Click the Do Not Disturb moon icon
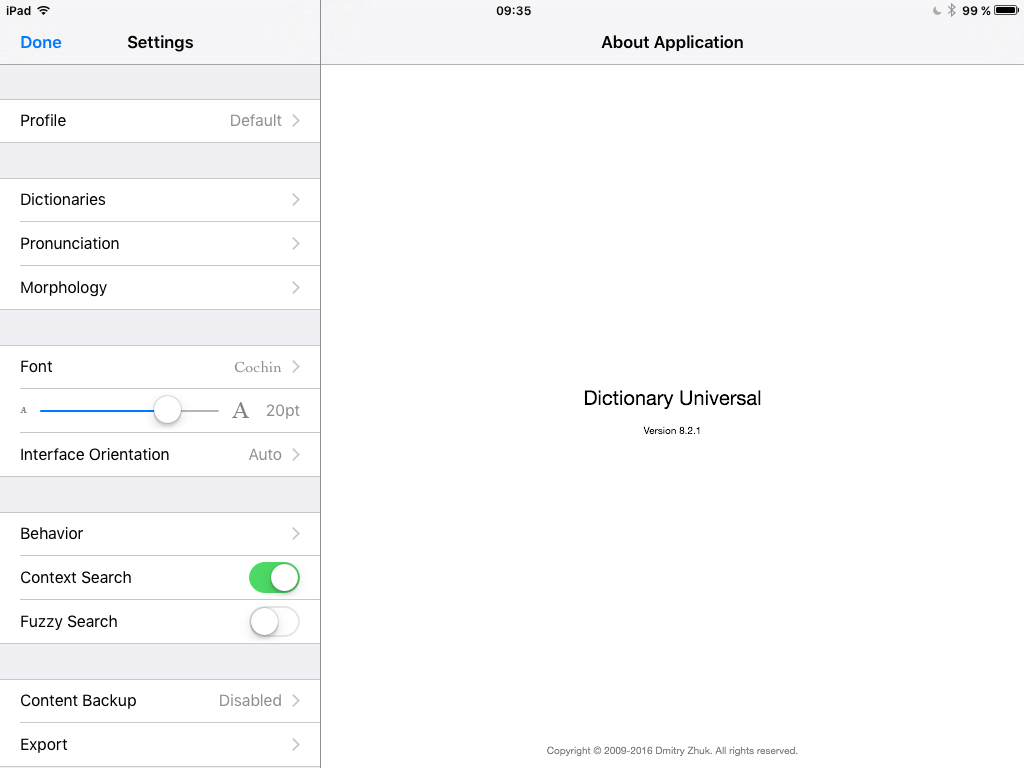Image resolution: width=1024 pixels, height=768 pixels. 937,10
